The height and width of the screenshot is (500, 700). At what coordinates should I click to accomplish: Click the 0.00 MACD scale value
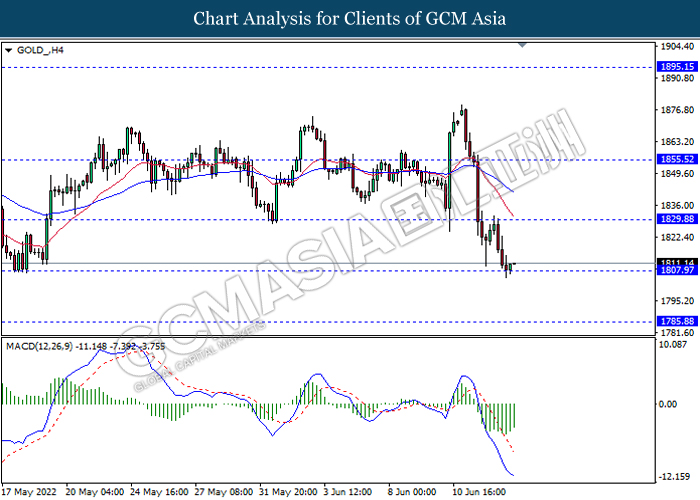tap(668, 404)
